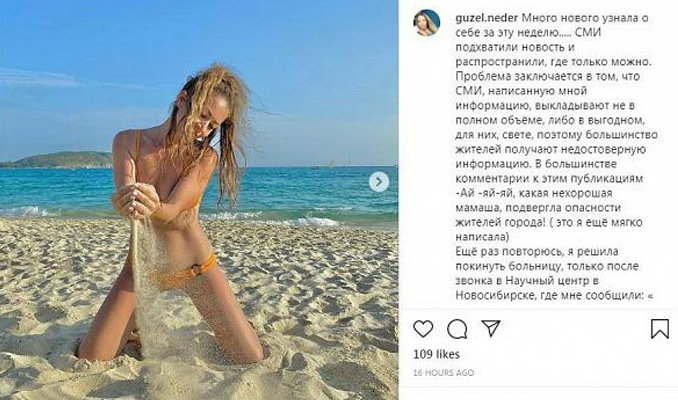
Task: Click the island on the photo horizon
Action: 56,159
